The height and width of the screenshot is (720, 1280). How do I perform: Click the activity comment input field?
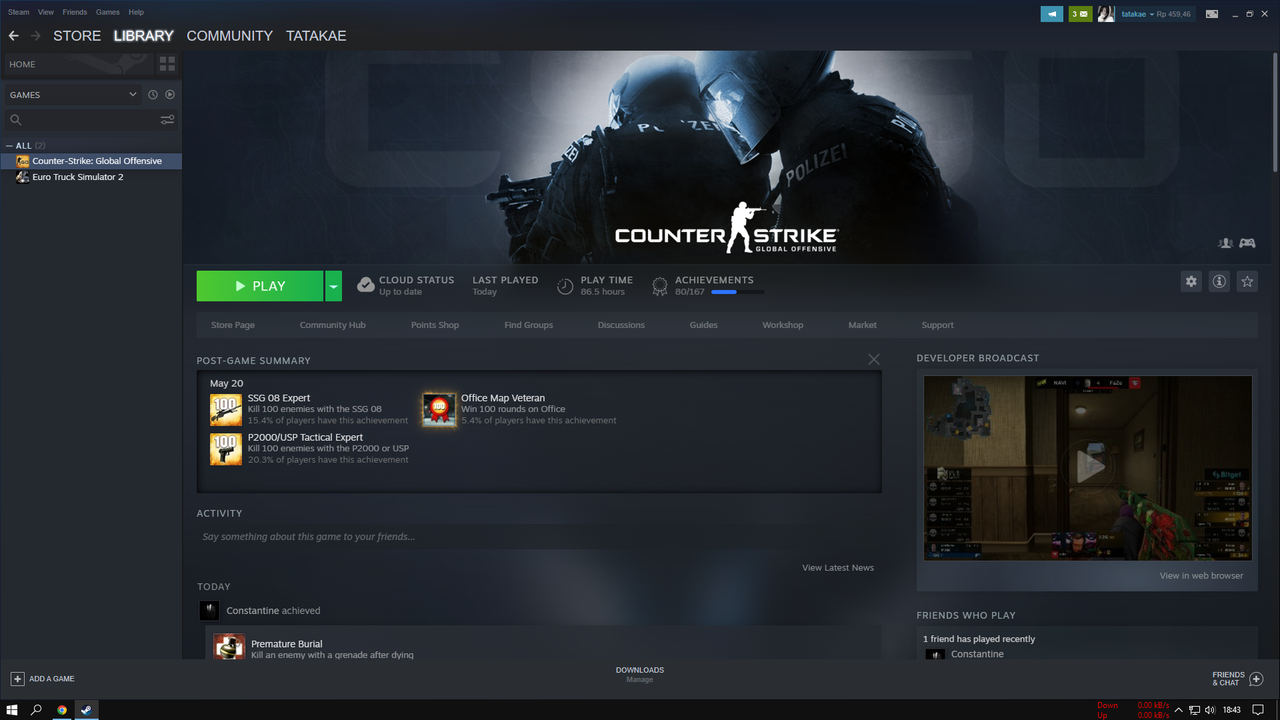[x=539, y=537]
